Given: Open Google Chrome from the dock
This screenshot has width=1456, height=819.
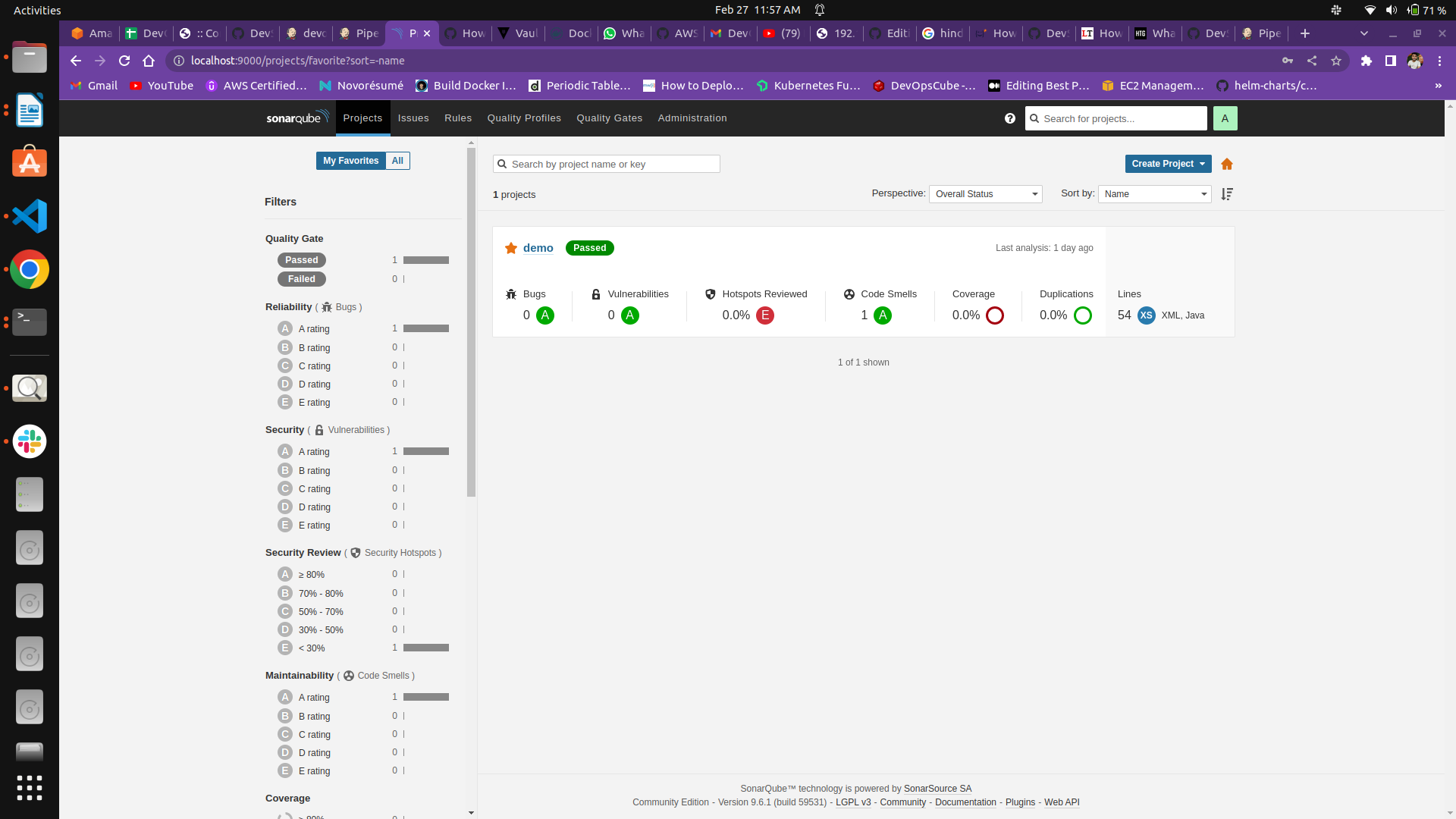Looking at the screenshot, I should (x=30, y=269).
